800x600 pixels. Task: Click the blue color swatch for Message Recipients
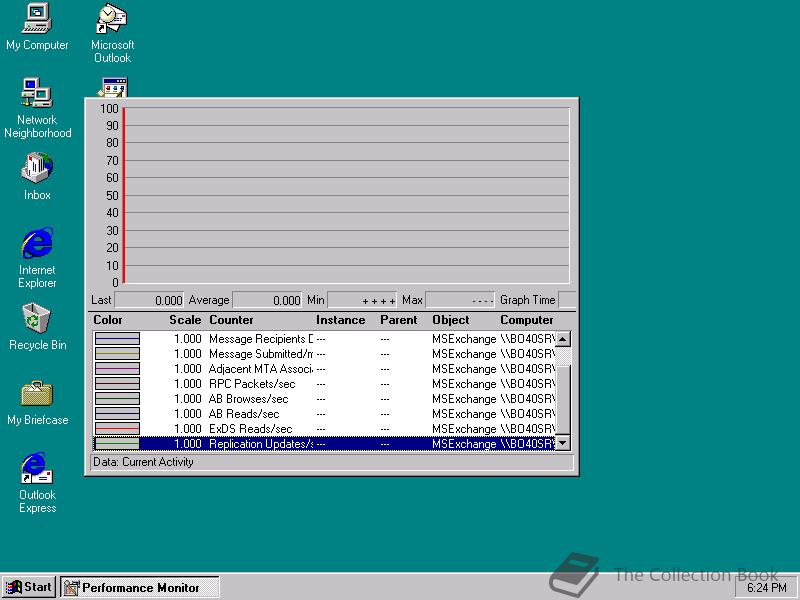117,339
